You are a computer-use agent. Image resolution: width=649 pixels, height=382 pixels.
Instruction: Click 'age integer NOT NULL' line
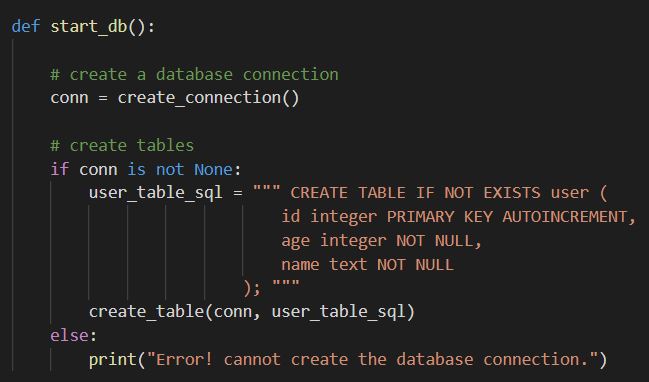[x=382, y=241]
